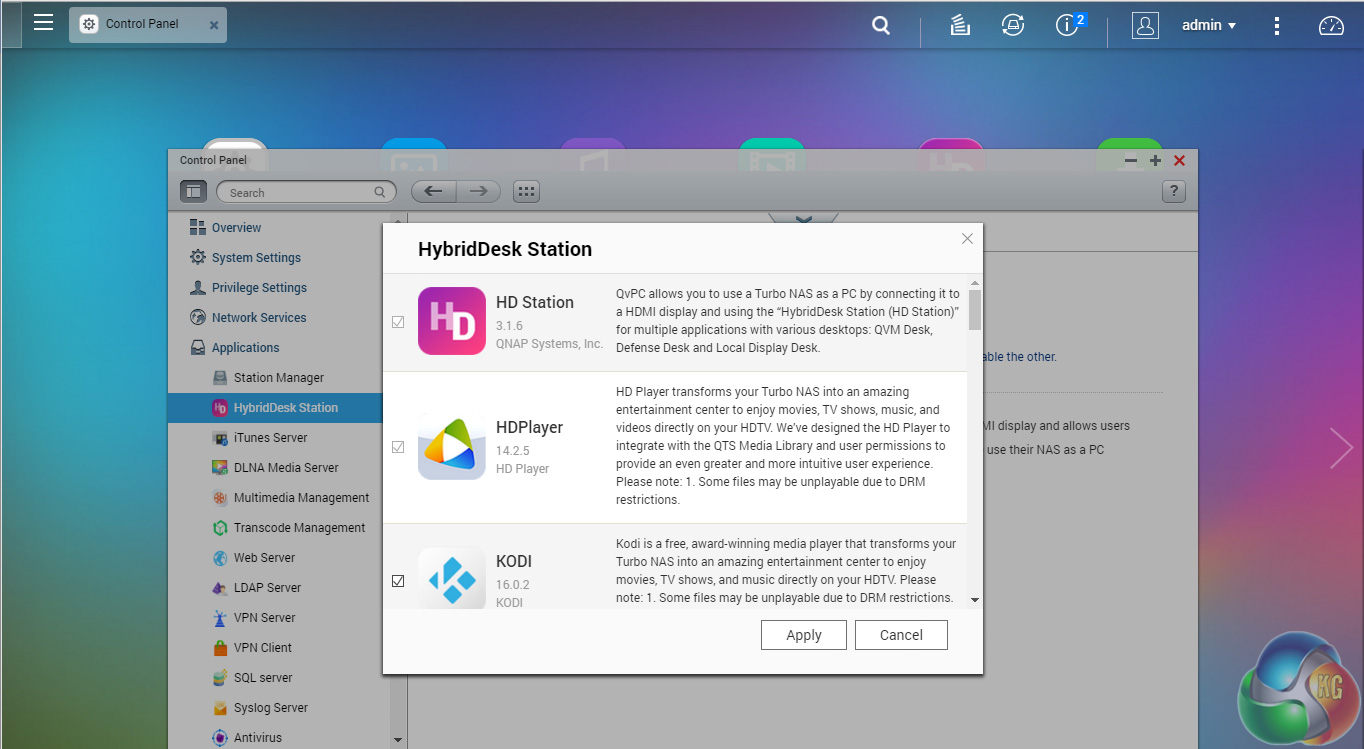Go to next desktop page arrow
1364x749 pixels.
click(1341, 448)
